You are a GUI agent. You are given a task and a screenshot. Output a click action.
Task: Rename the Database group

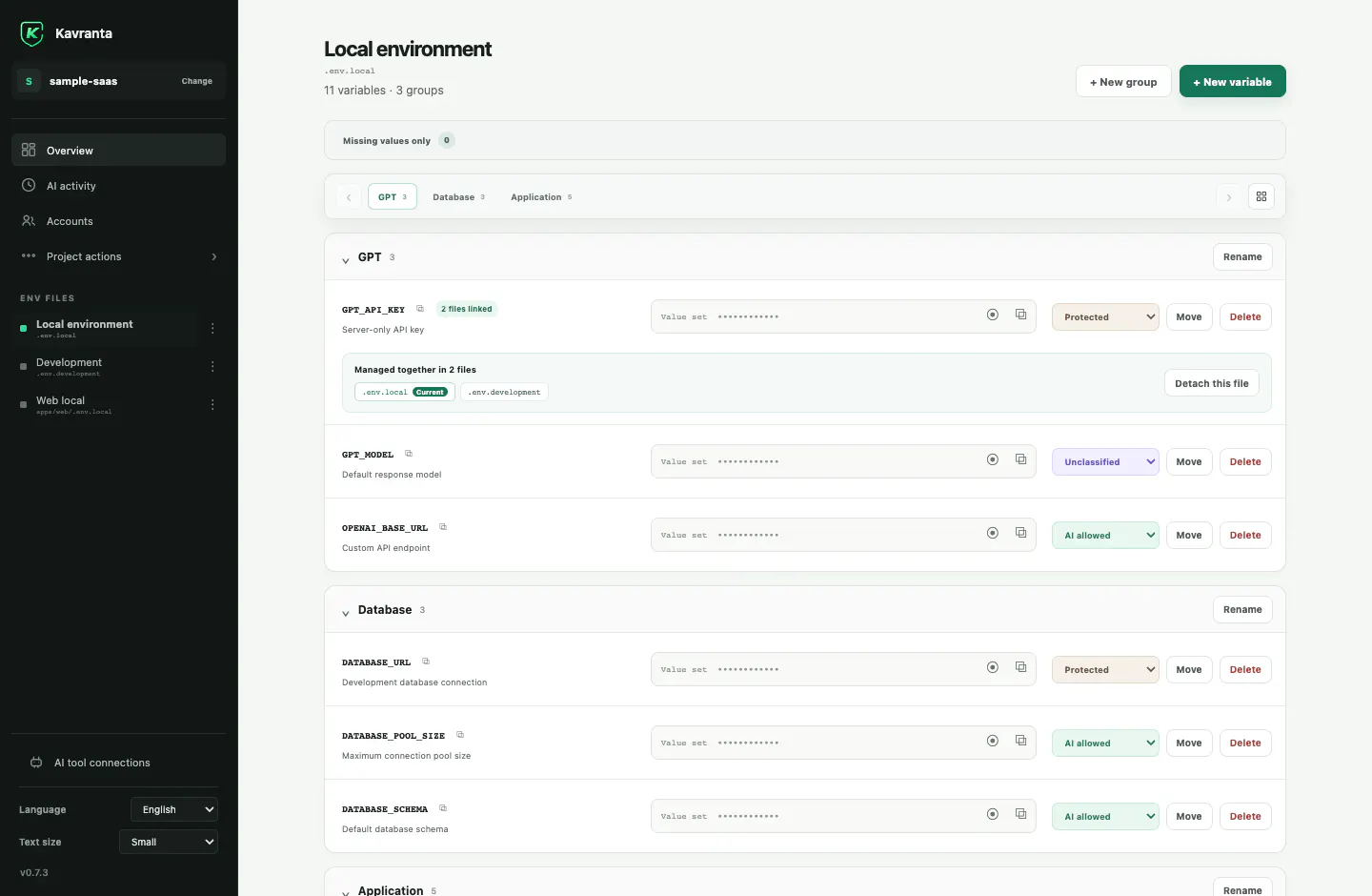[1242, 609]
